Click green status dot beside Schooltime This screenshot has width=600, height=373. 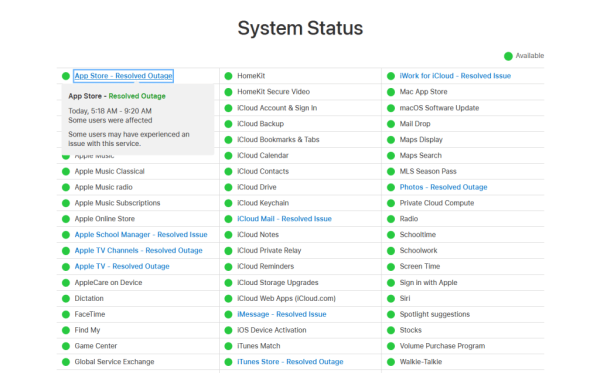[391, 235]
